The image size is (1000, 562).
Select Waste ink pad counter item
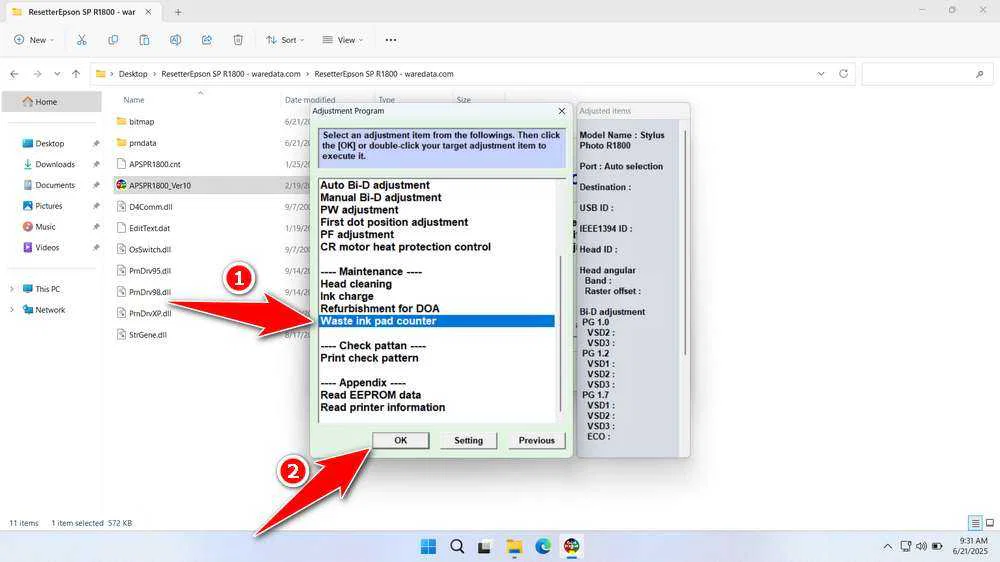(378, 321)
